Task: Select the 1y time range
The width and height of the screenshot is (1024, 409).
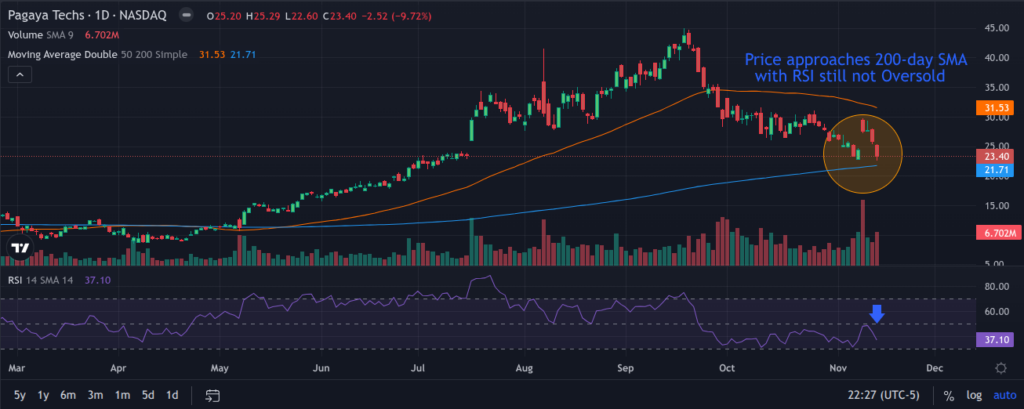Action: tap(42, 394)
